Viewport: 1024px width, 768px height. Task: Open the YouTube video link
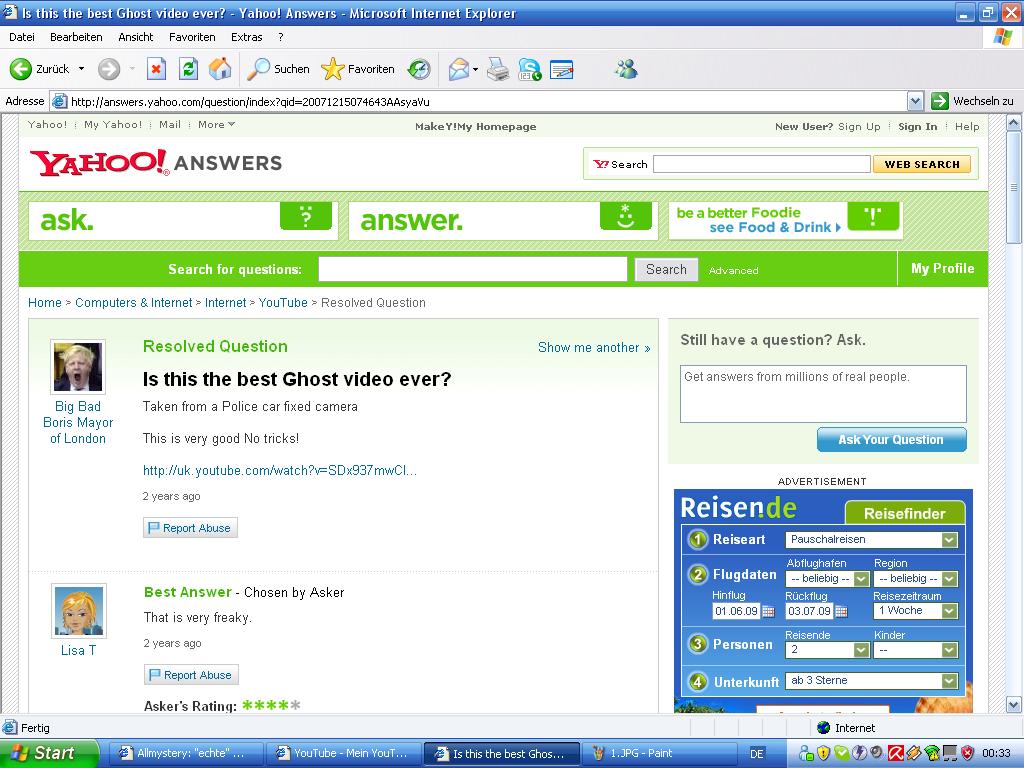(x=280, y=471)
